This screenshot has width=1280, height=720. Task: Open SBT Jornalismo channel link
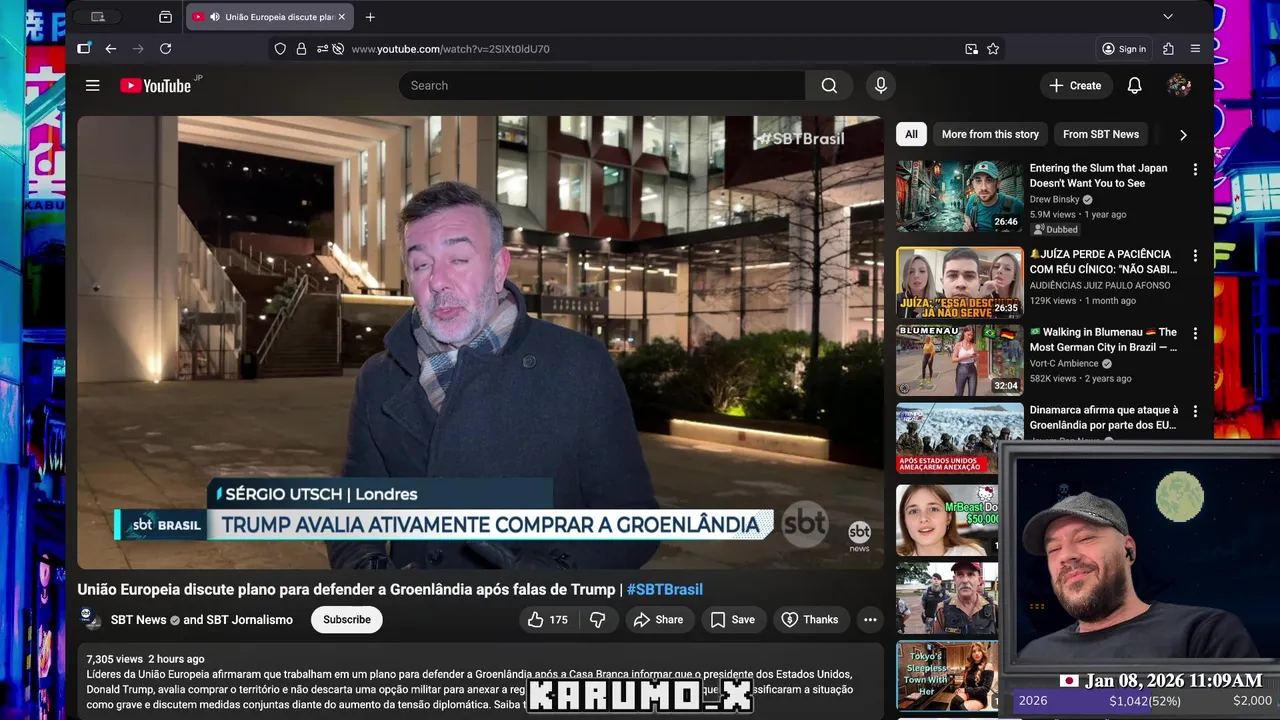click(x=250, y=620)
